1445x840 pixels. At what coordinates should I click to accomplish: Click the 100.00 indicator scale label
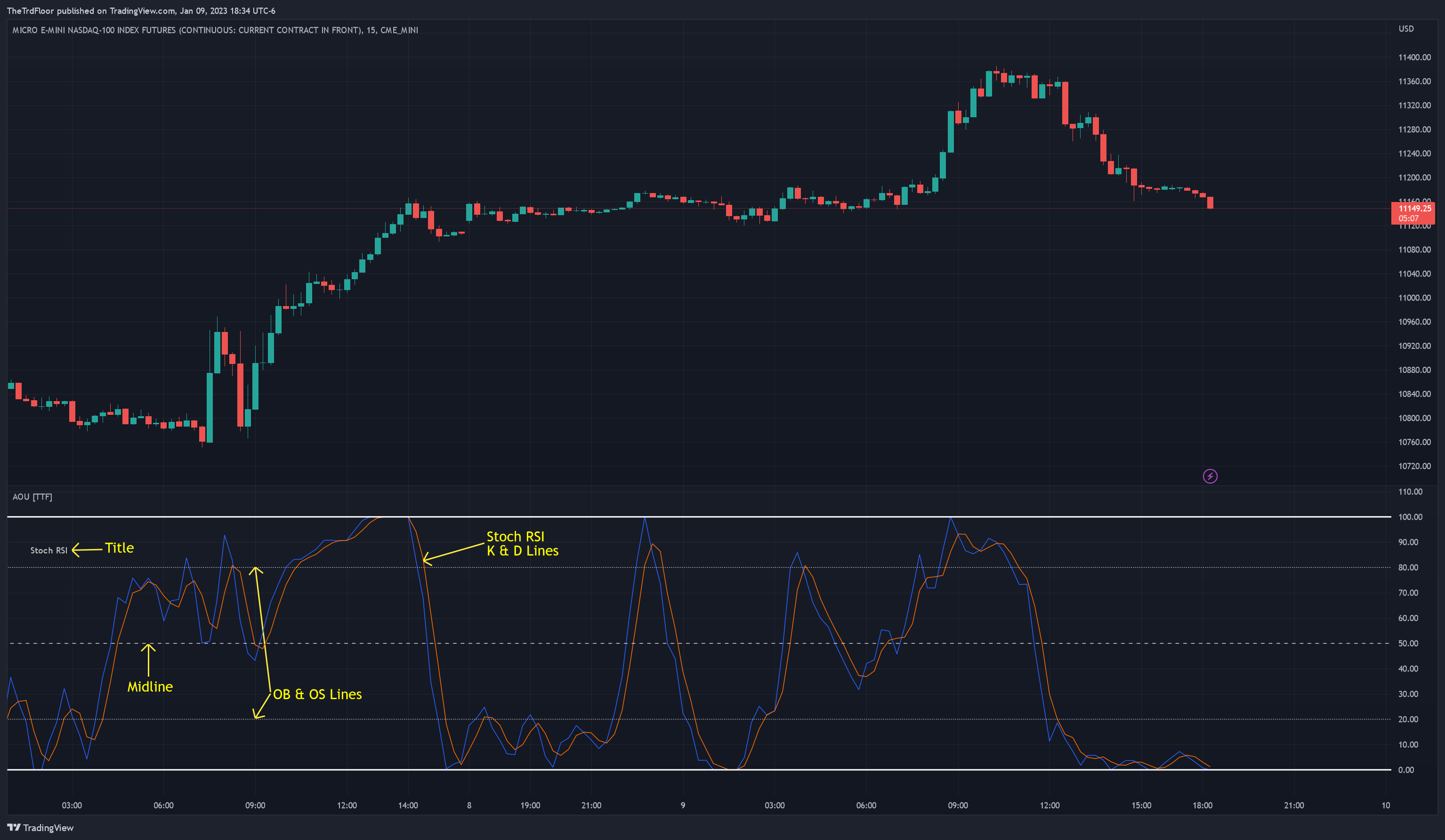click(x=1410, y=517)
